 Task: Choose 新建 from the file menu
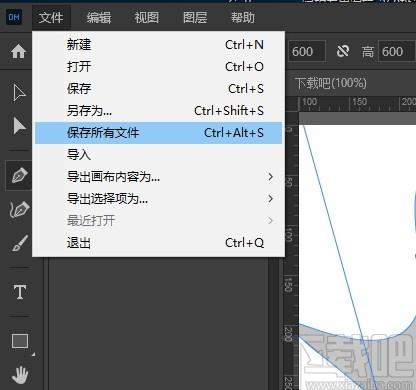pyautogui.click(x=158, y=45)
